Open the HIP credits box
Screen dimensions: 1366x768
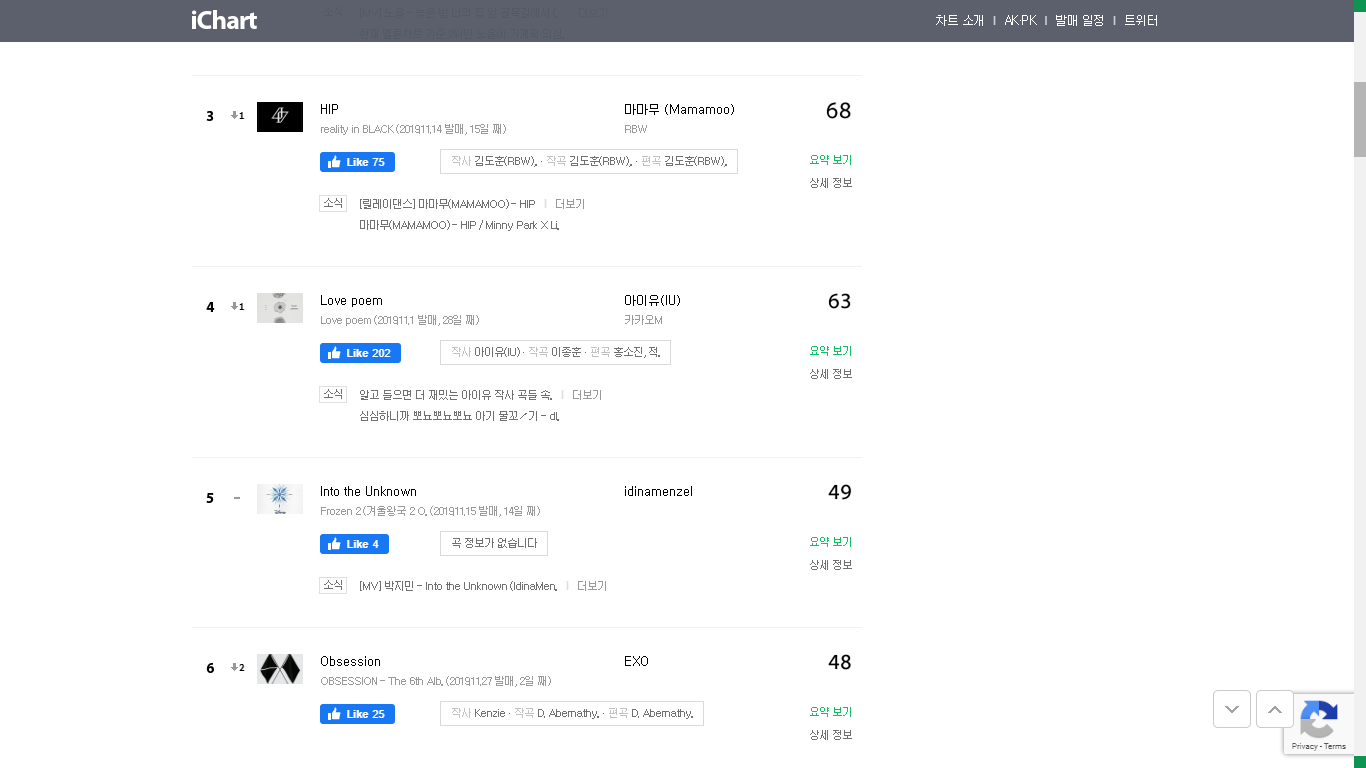589,161
